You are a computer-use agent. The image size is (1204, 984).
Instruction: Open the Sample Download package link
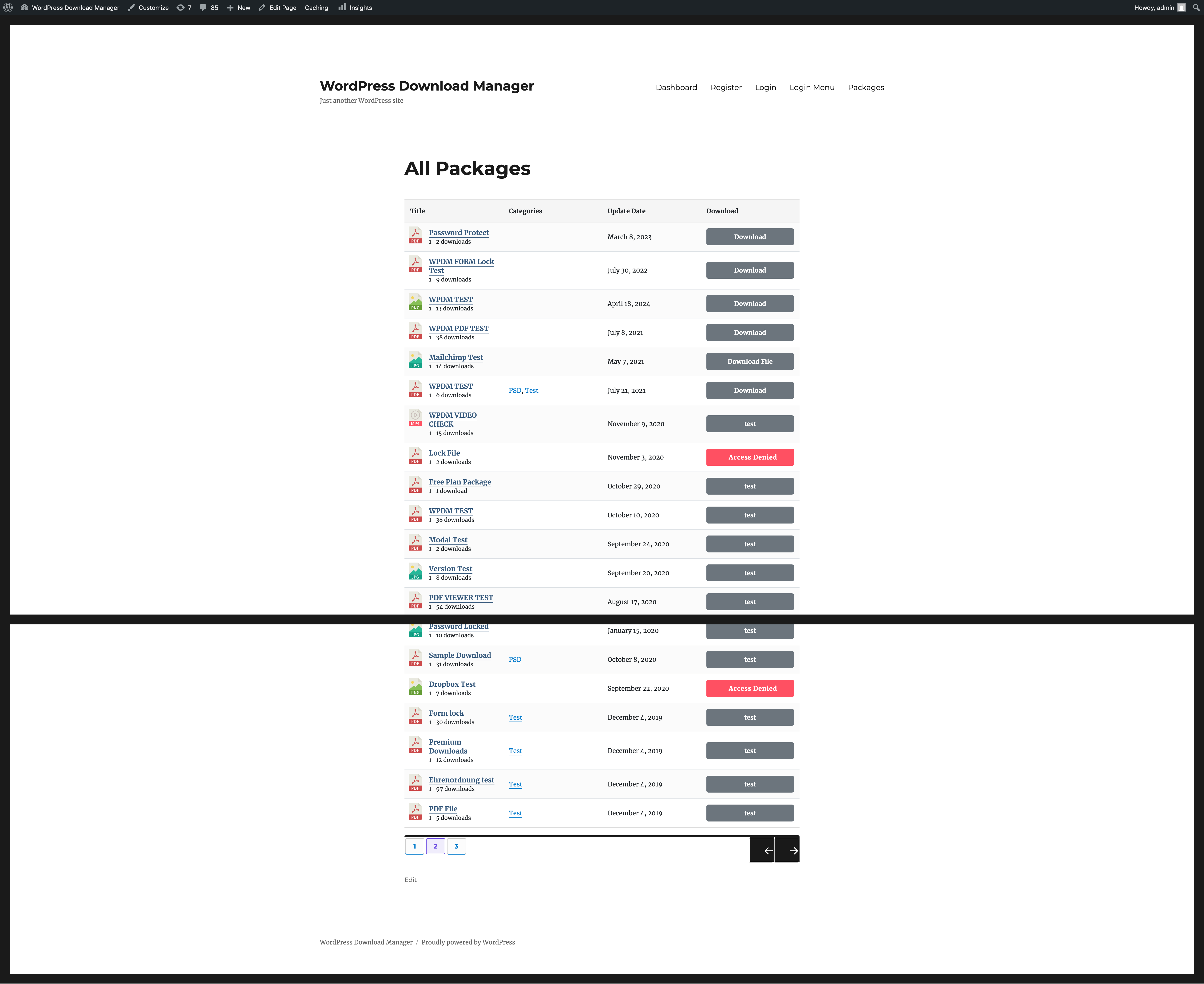click(x=459, y=655)
